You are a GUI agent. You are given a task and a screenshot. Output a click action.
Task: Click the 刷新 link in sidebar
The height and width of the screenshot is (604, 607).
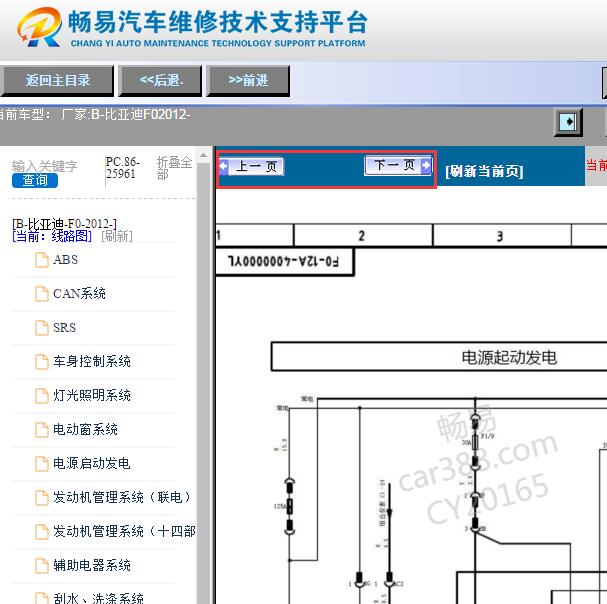[117, 236]
